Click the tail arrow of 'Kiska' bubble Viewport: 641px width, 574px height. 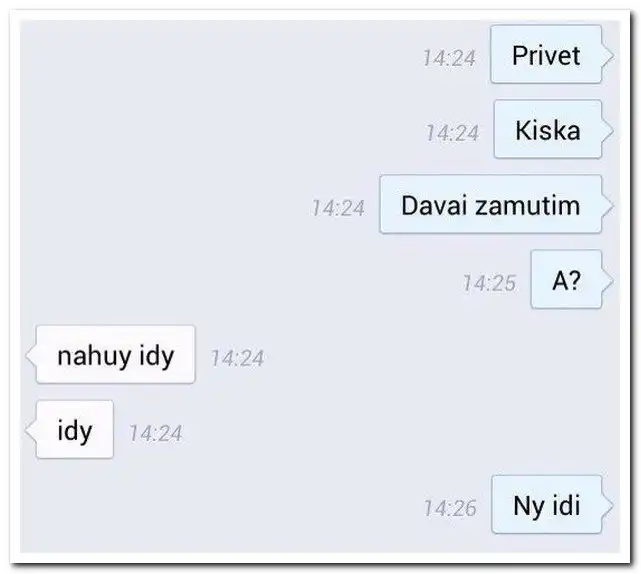tap(607, 130)
